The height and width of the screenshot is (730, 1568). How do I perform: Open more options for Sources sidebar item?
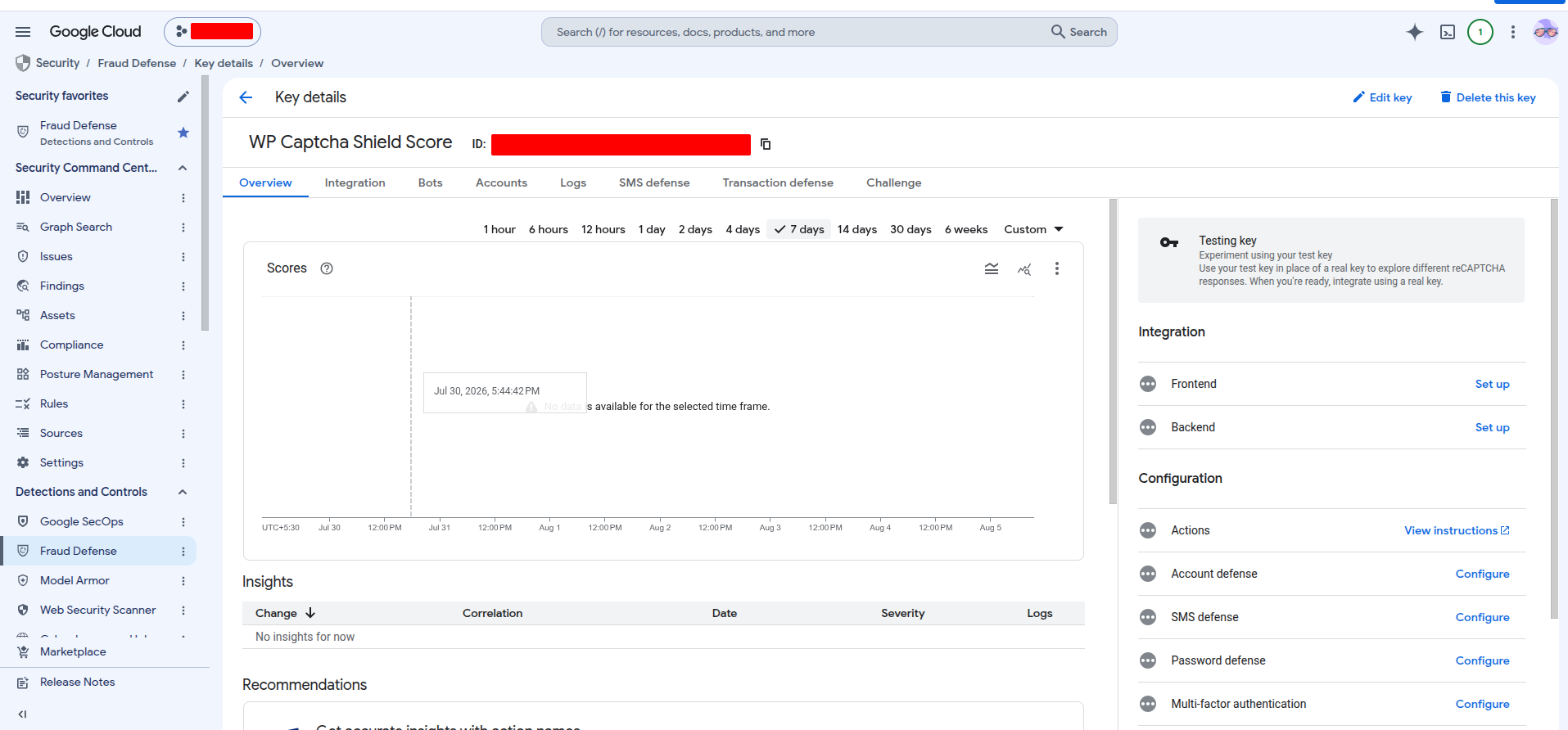(x=183, y=434)
